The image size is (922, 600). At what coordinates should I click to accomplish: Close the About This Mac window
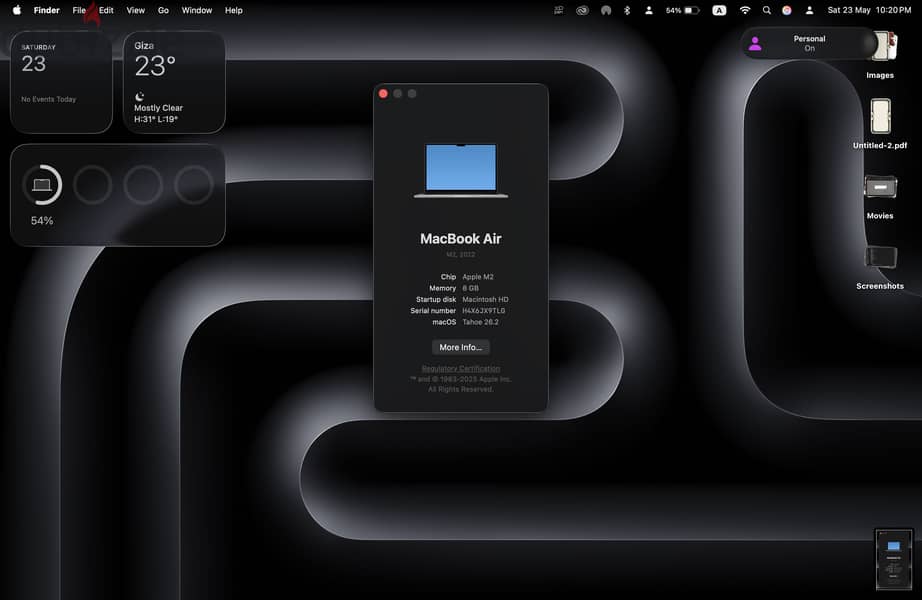[383, 94]
